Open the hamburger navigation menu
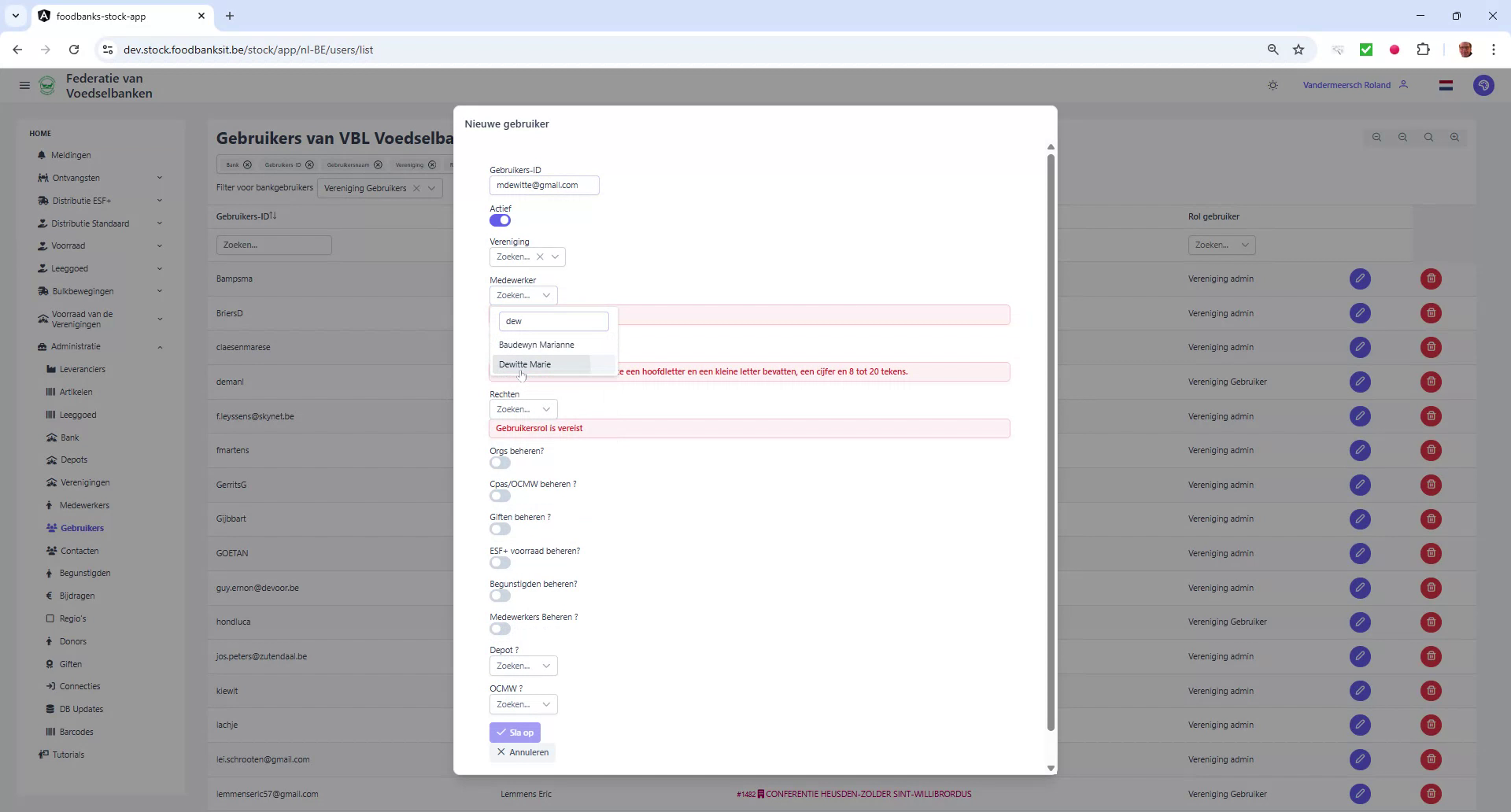 pos(24,85)
